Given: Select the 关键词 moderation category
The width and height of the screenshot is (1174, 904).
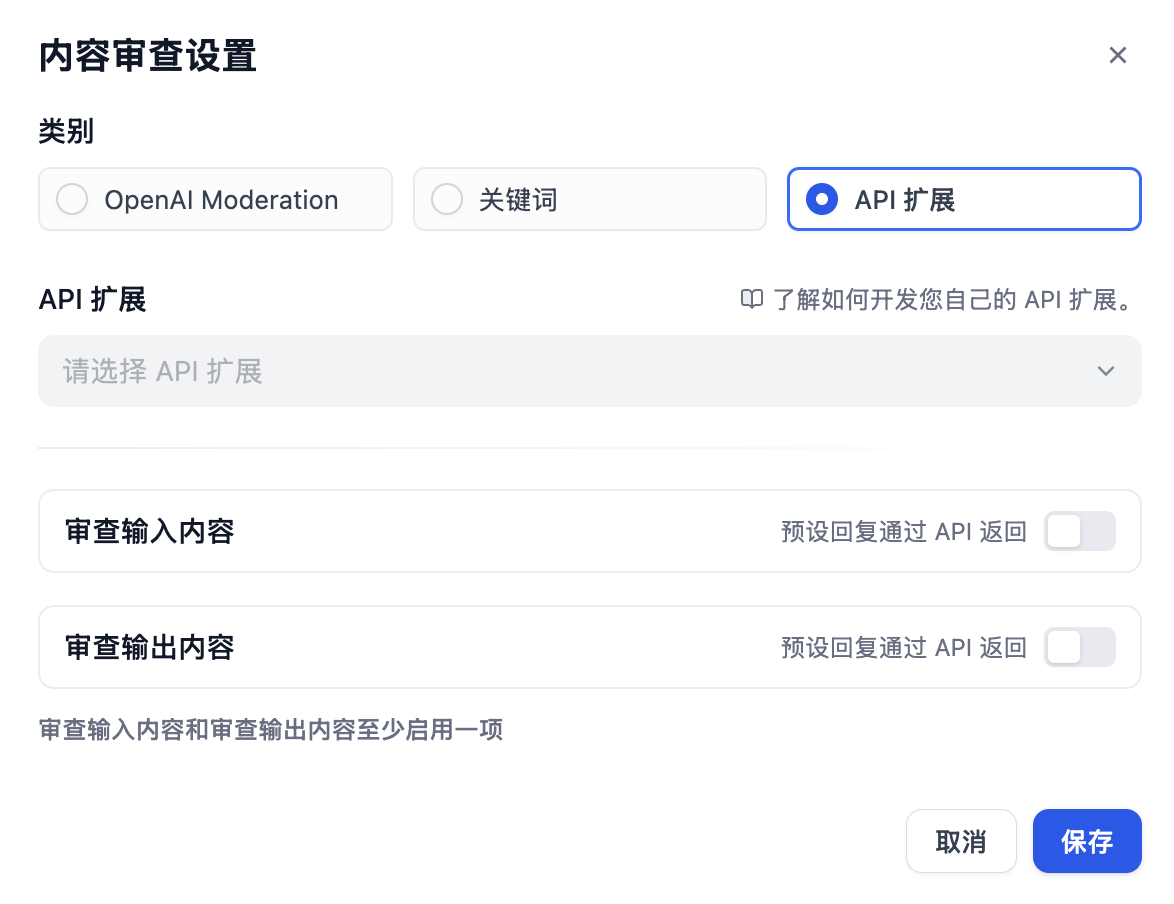Looking at the screenshot, I should 589,199.
